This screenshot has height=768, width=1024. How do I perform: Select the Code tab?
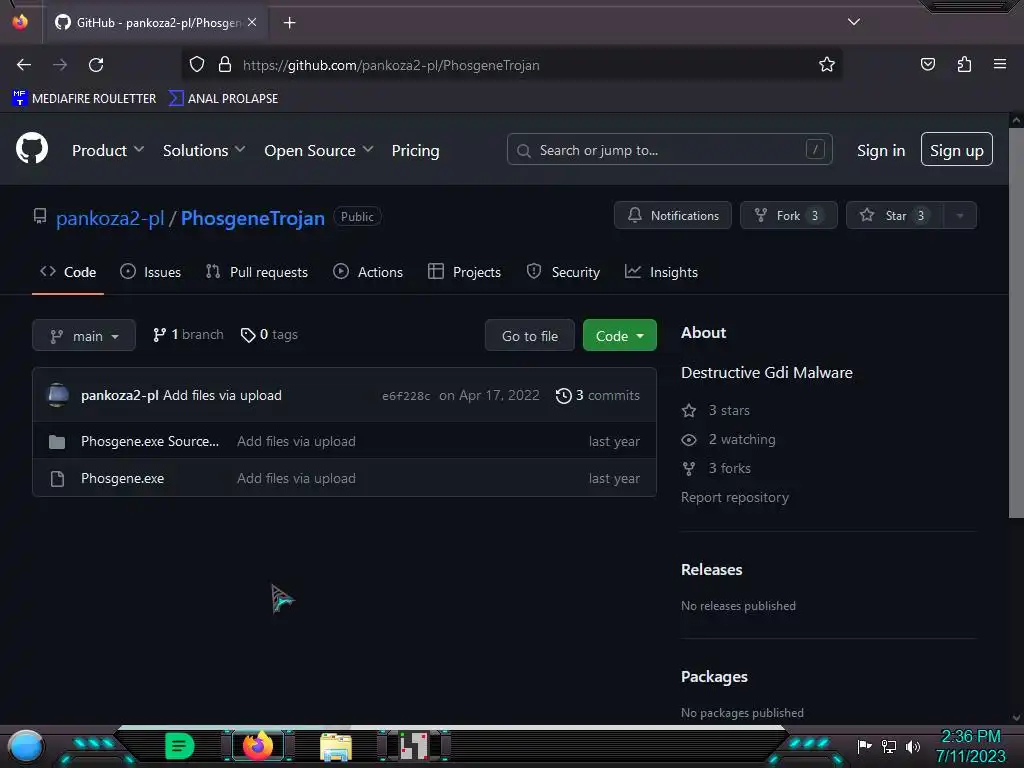pyautogui.click(x=68, y=272)
